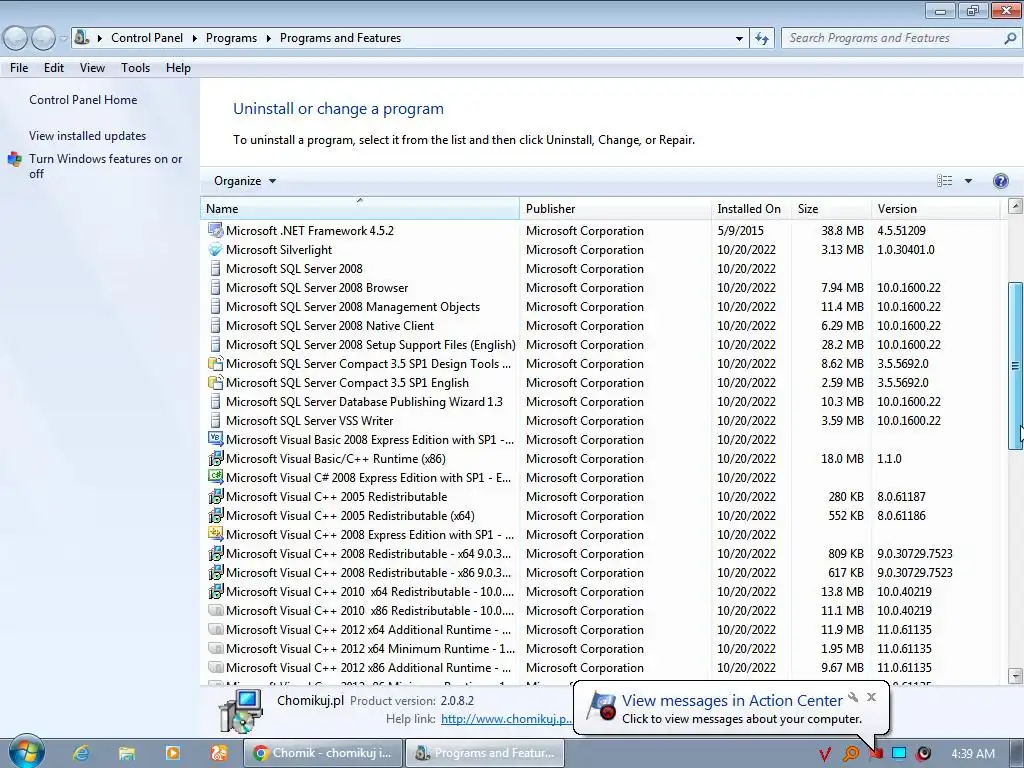Open Turn Windows features on or off
Screen dimensions: 1024x768
[x=105, y=166]
